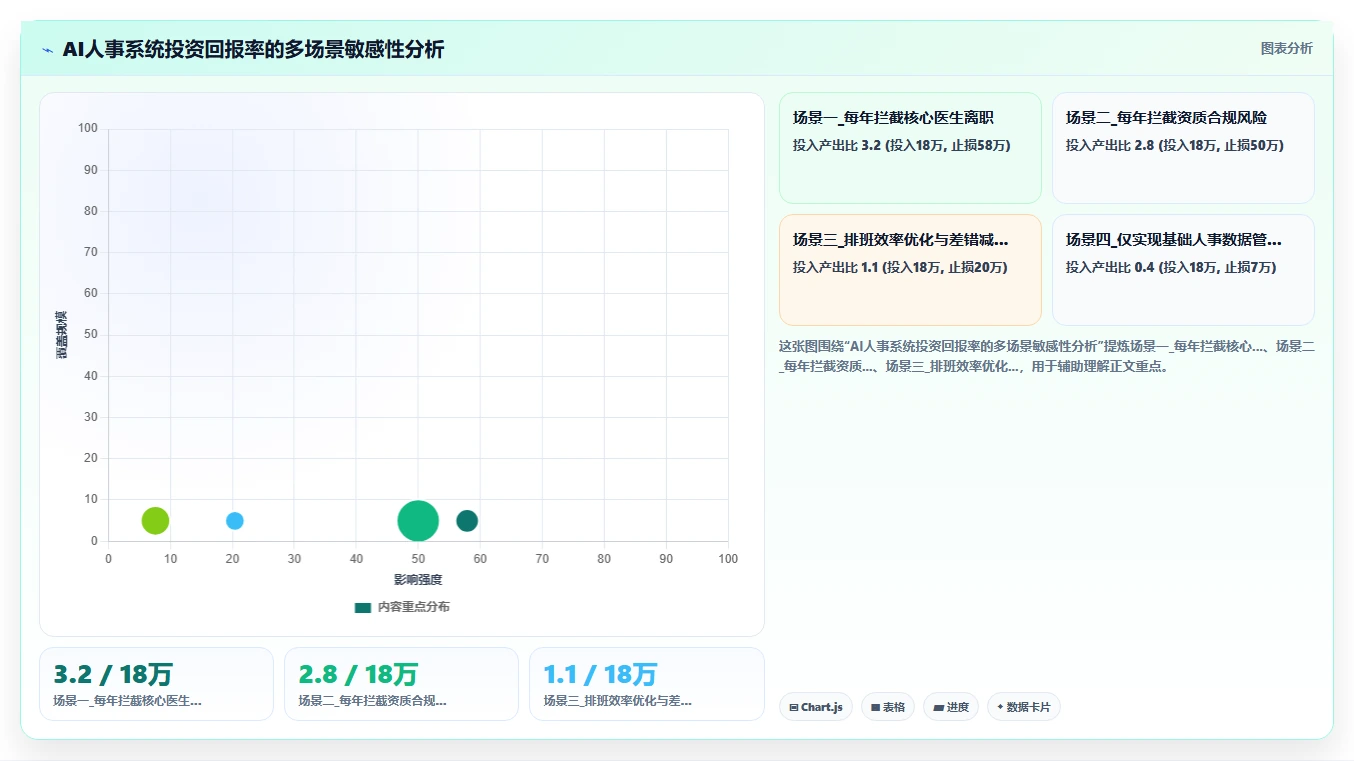This screenshot has width=1354, height=761.
Task: Click the heading AI人事系统投资回报率的多场景敏感性分析
Action: (253, 49)
